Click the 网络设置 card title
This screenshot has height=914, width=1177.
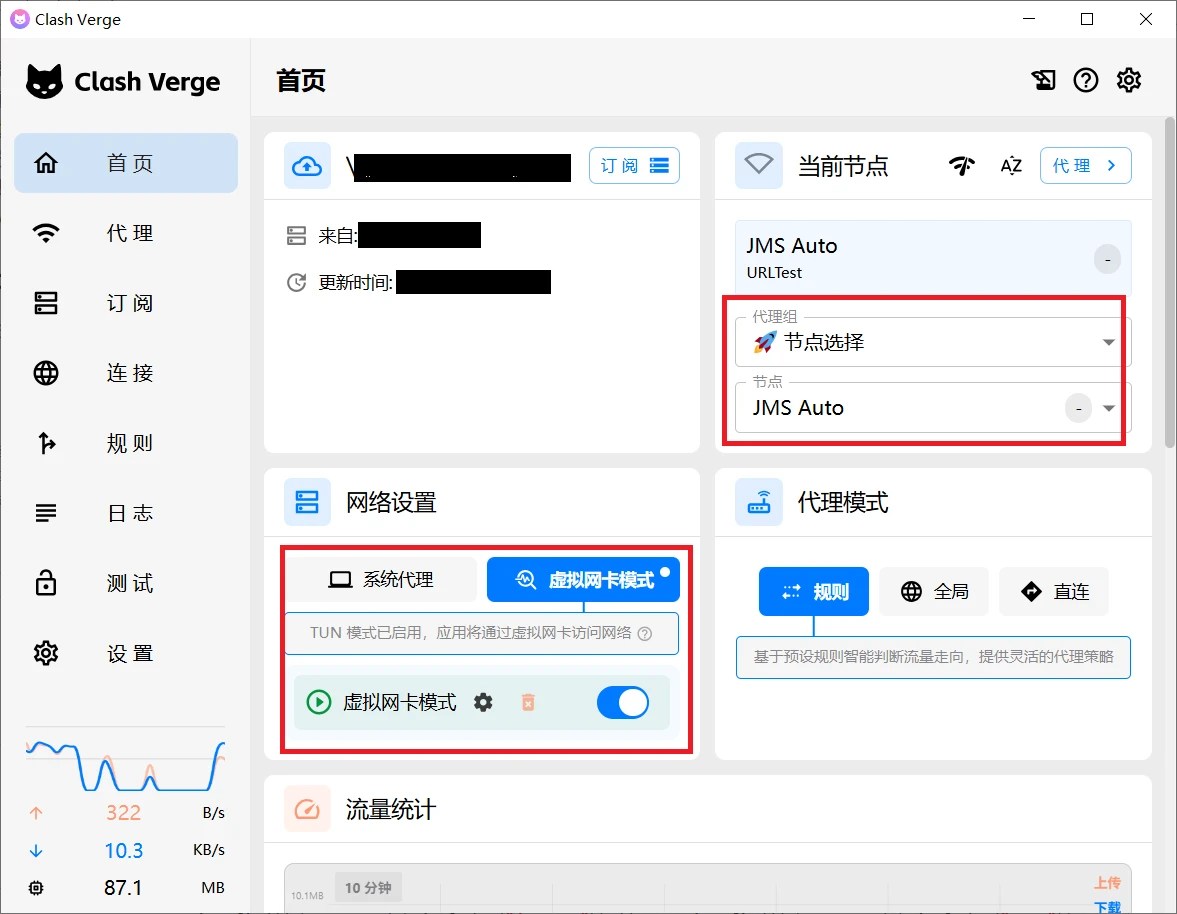coord(391,502)
